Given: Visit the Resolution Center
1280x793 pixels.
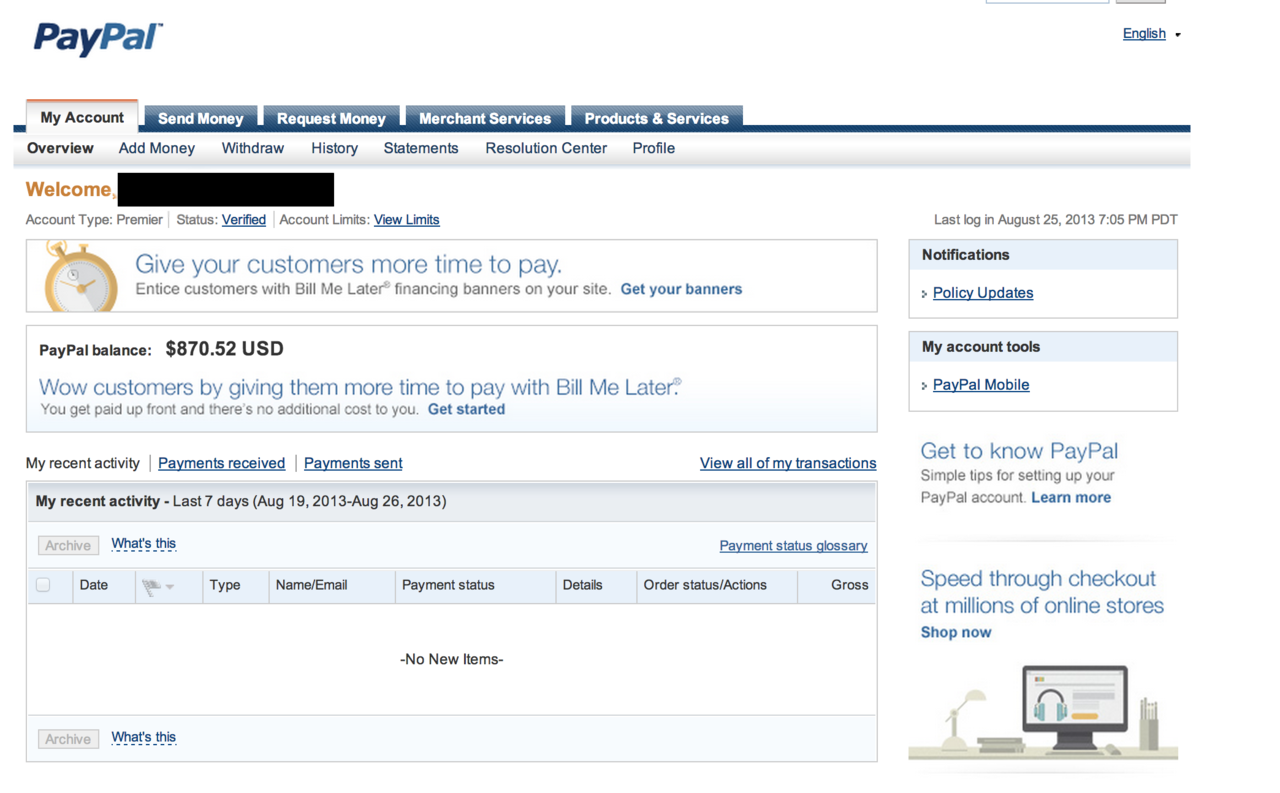Looking at the screenshot, I should pos(546,148).
